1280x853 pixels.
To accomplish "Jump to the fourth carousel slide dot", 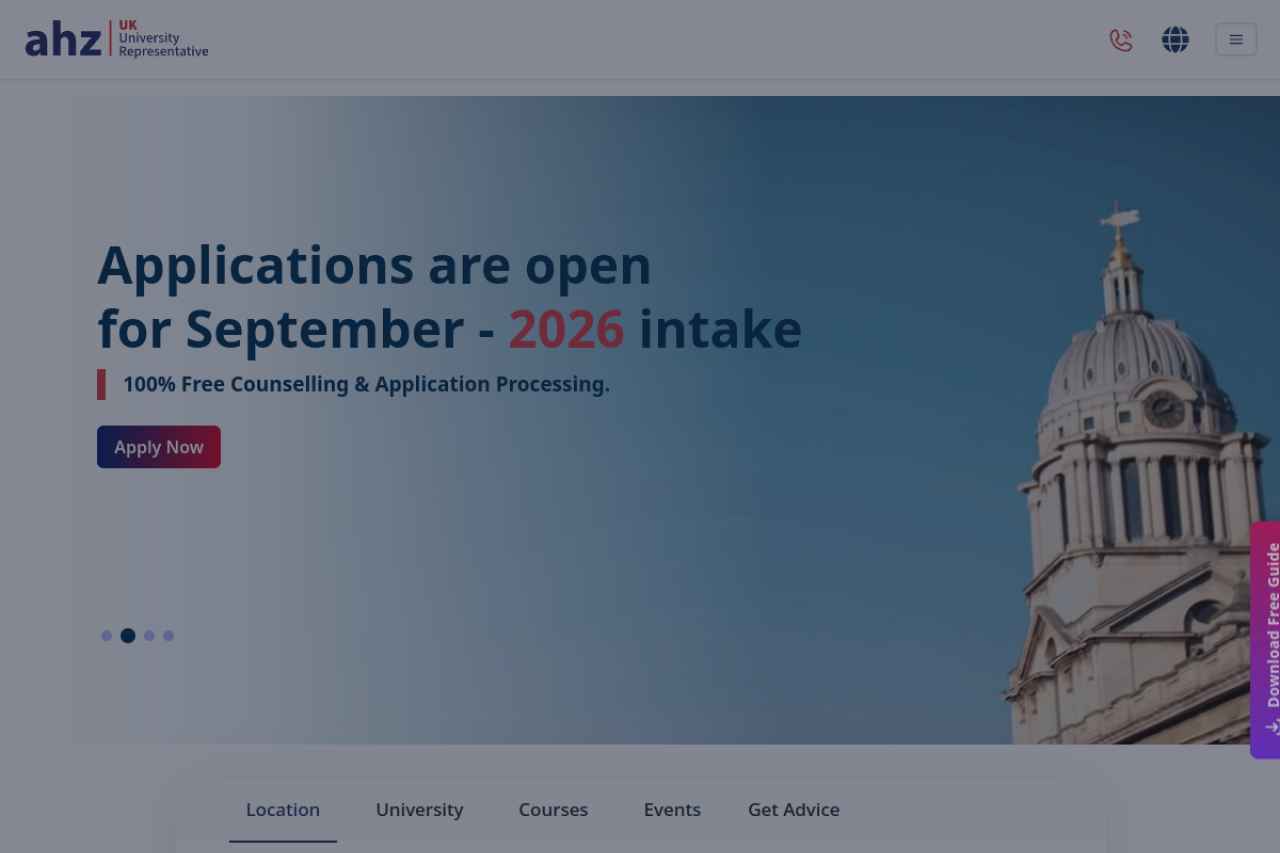I will click(169, 636).
